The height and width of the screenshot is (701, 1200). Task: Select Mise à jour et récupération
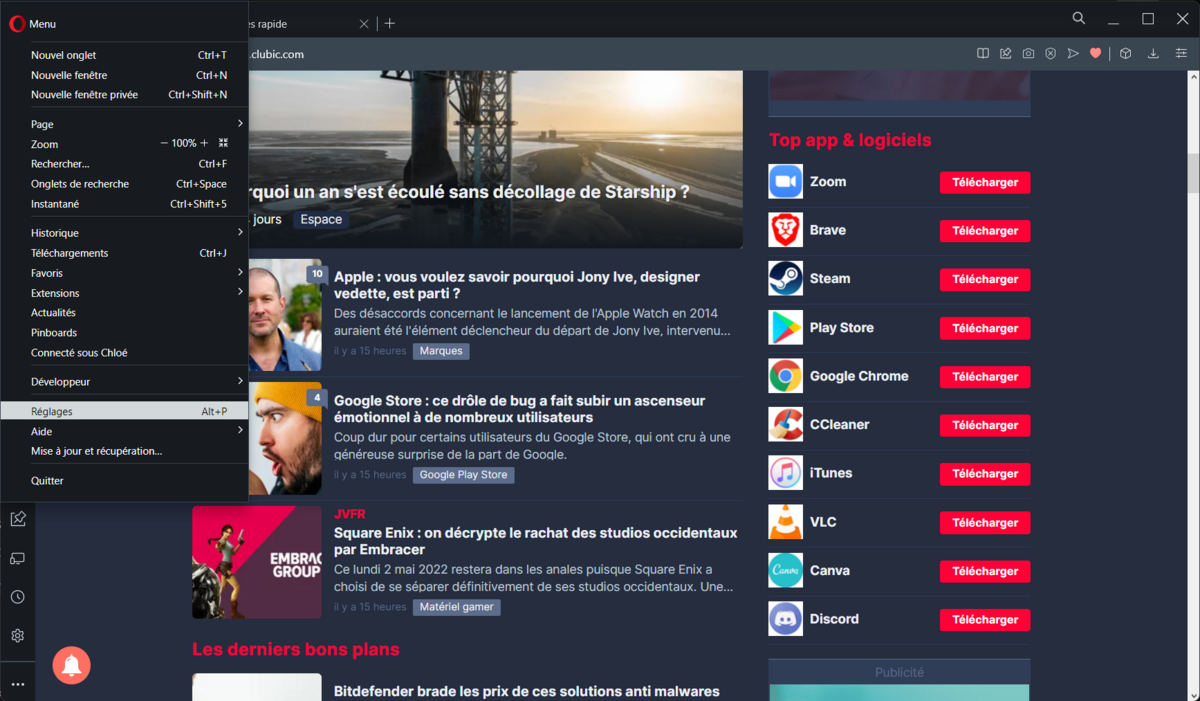(124, 451)
